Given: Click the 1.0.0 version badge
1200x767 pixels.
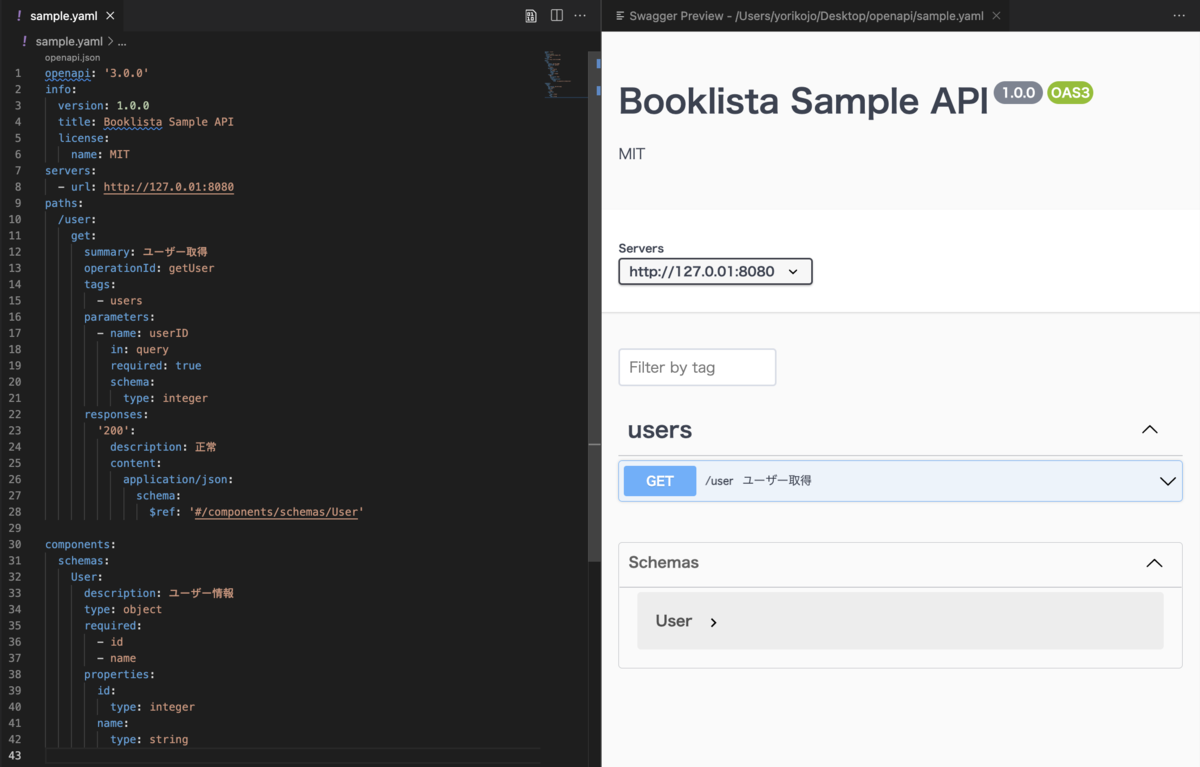Looking at the screenshot, I should [1018, 93].
